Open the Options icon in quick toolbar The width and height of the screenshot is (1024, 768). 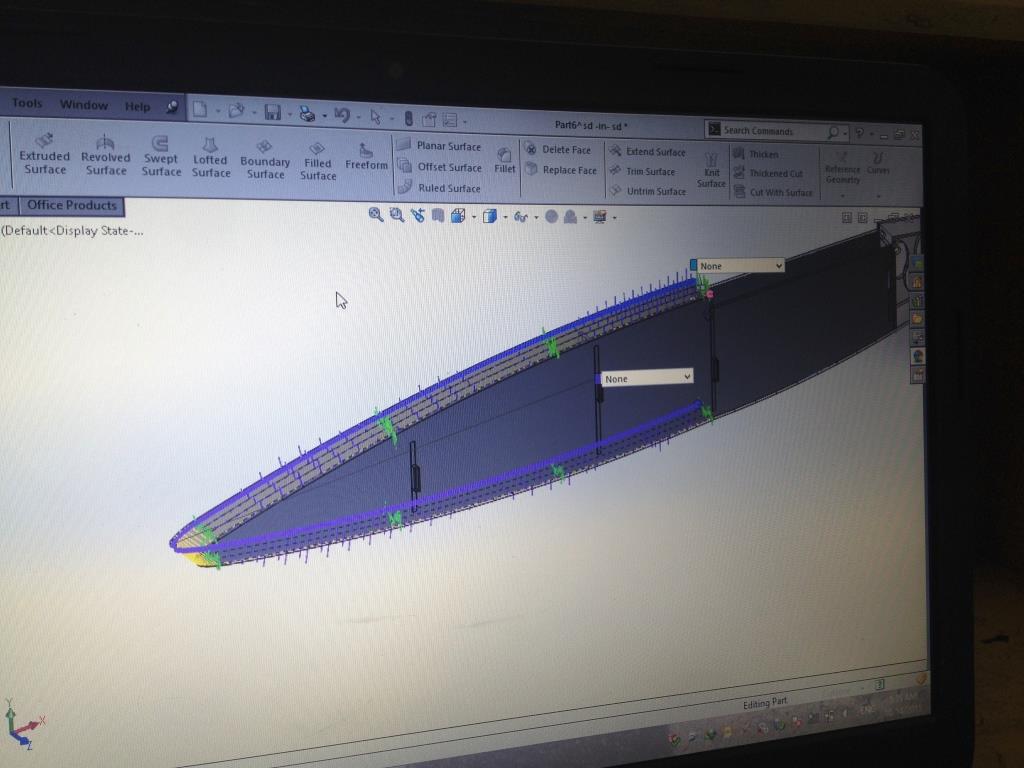click(x=450, y=120)
